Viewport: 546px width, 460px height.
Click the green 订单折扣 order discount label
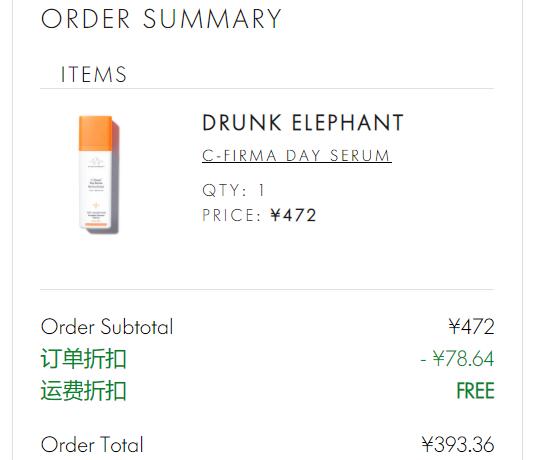(x=84, y=358)
